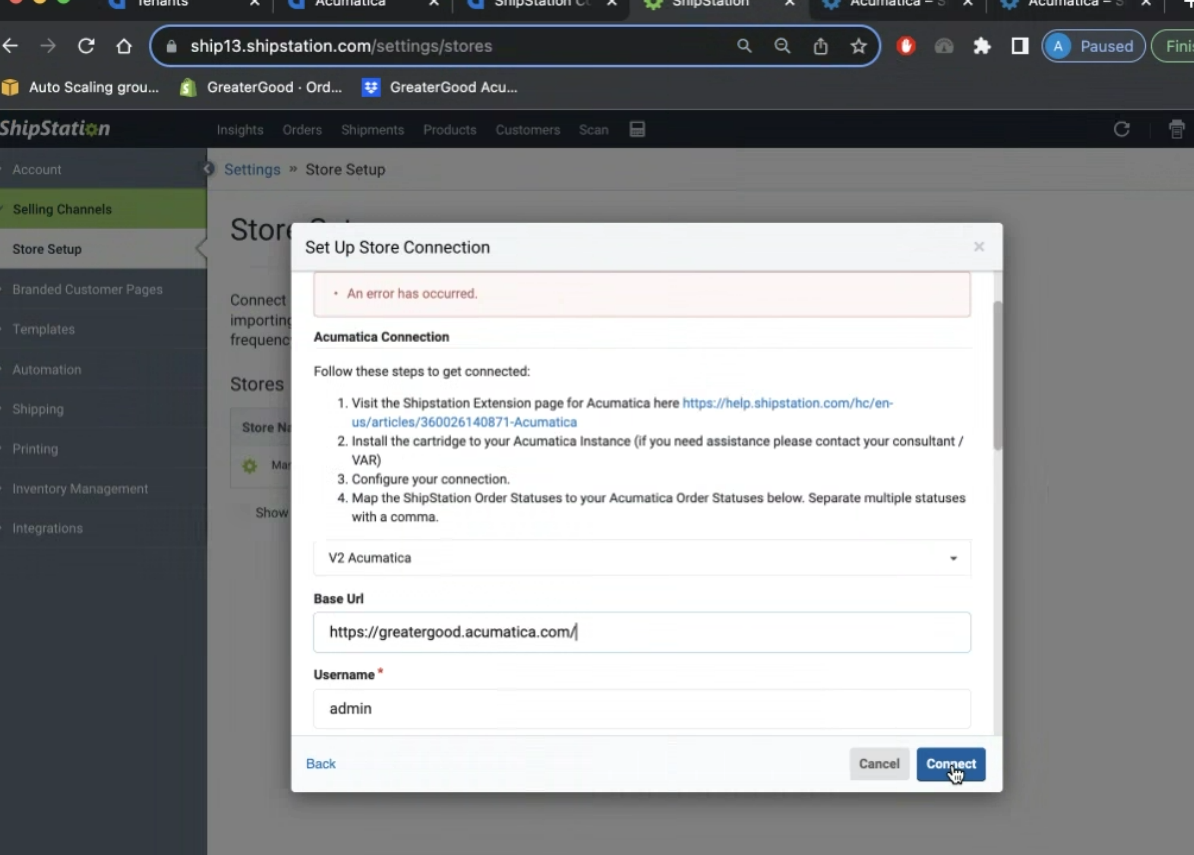The width and height of the screenshot is (1194, 855).
Task: Click the lock icon in address bar
Action: click(171, 46)
